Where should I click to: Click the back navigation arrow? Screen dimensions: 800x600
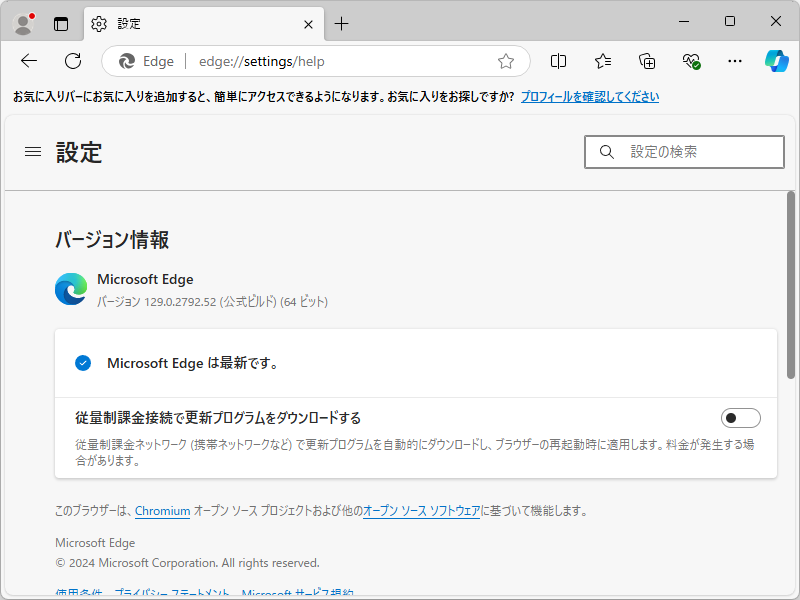28,61
